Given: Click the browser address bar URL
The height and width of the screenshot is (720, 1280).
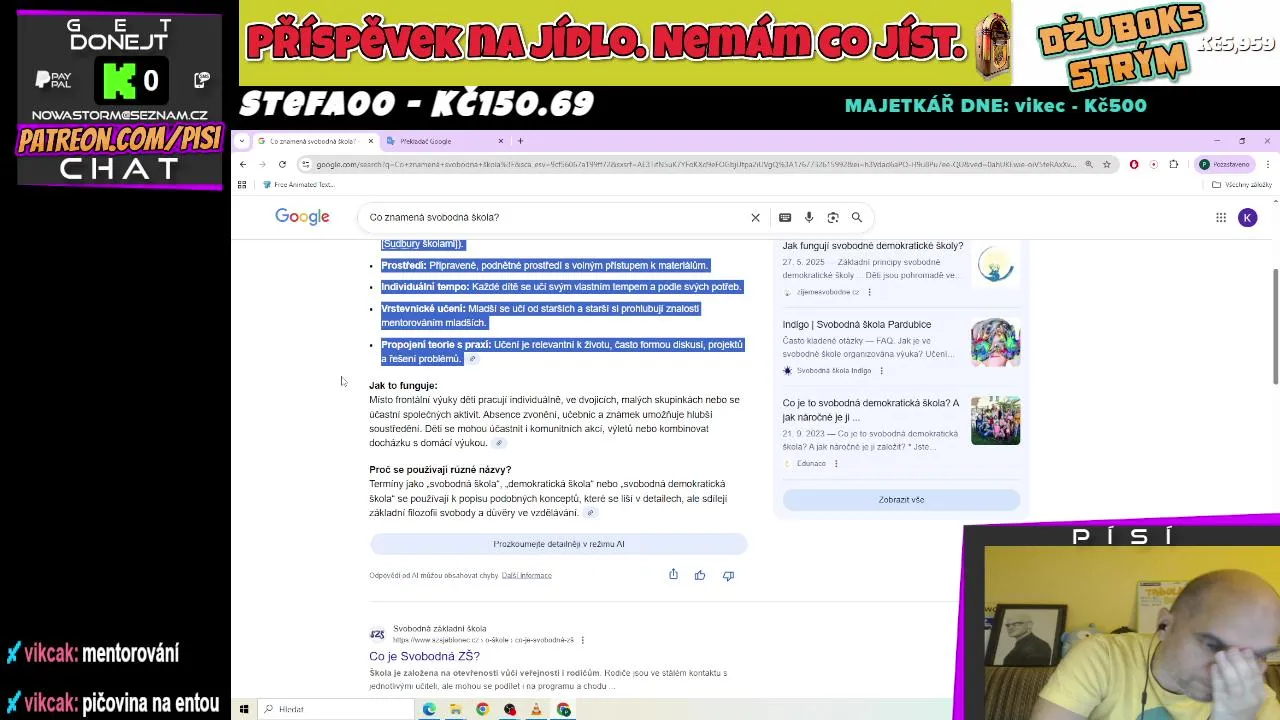Looking at the screenshot, I should 695,164.
